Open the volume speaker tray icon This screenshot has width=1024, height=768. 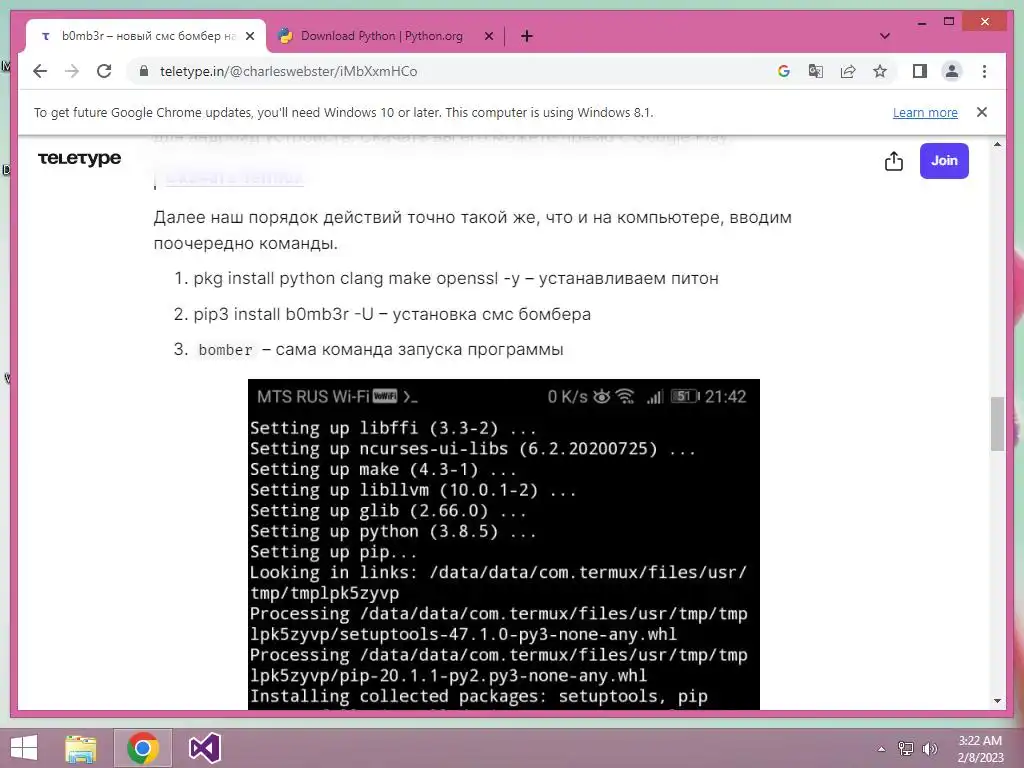(929, 749)
